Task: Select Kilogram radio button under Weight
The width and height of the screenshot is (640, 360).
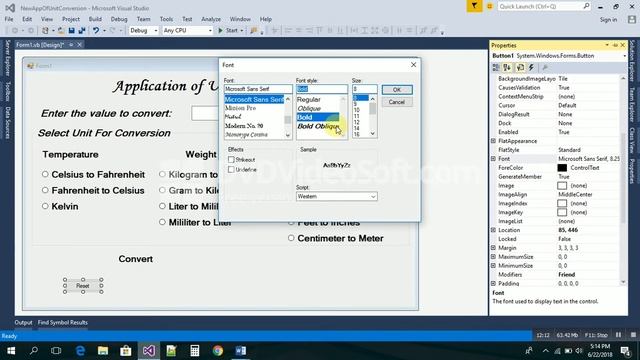Action: click(x=162, y=174)
